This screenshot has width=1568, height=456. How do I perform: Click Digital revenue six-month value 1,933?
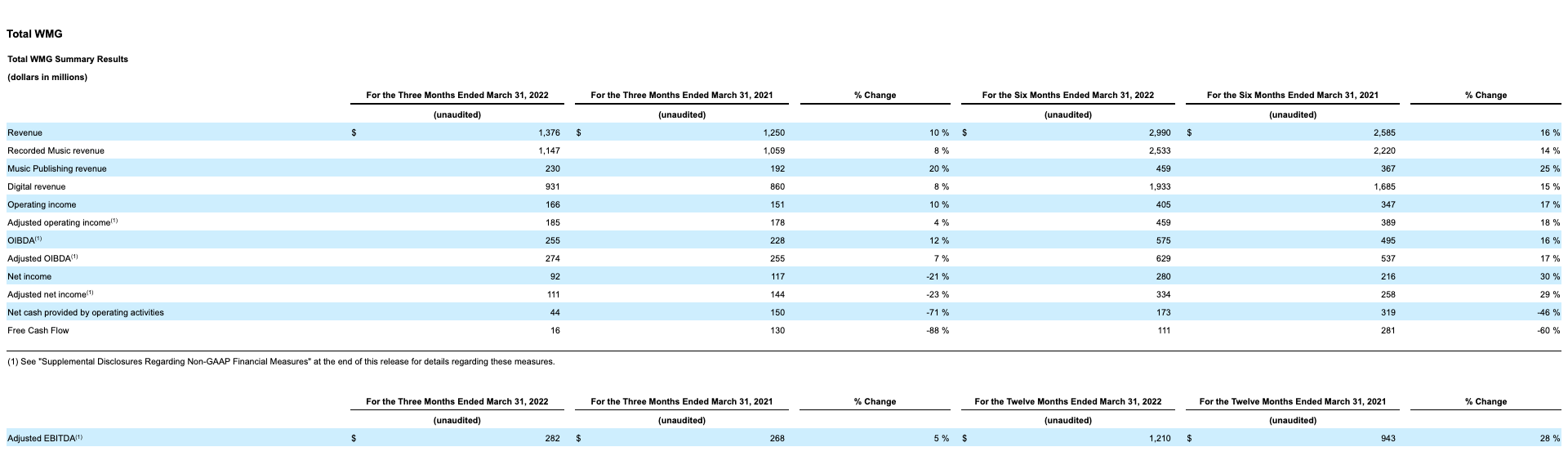pyautogui.click(x=1159, y=186)
